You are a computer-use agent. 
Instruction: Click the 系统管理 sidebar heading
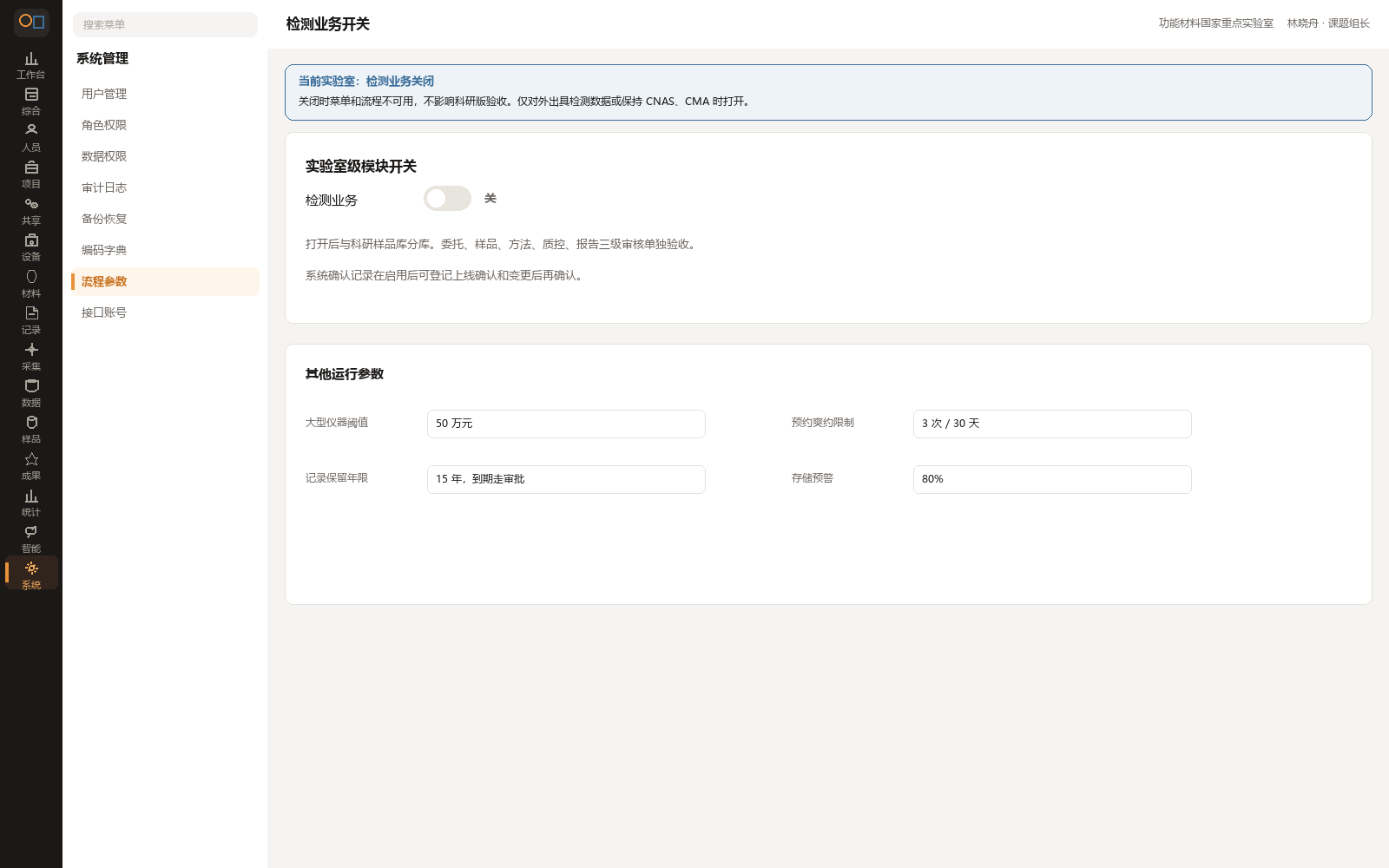click(102, 58)
